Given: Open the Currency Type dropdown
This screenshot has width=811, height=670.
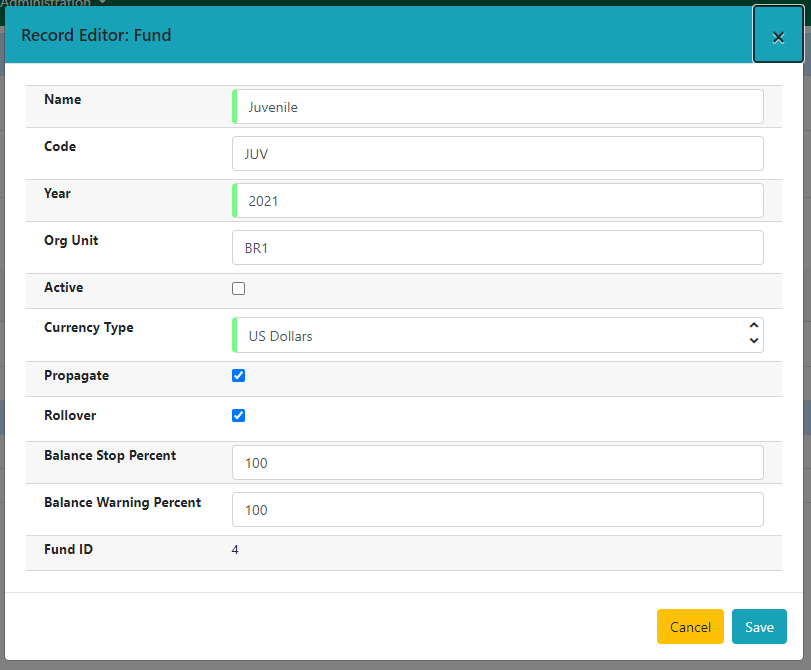Looking at the screenshot, I should point(490,336).
